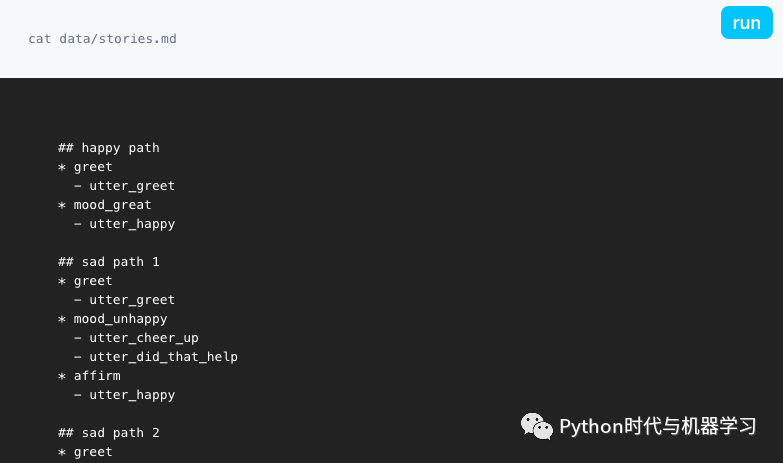Click the greet line under sad path 2

(92, 452)
